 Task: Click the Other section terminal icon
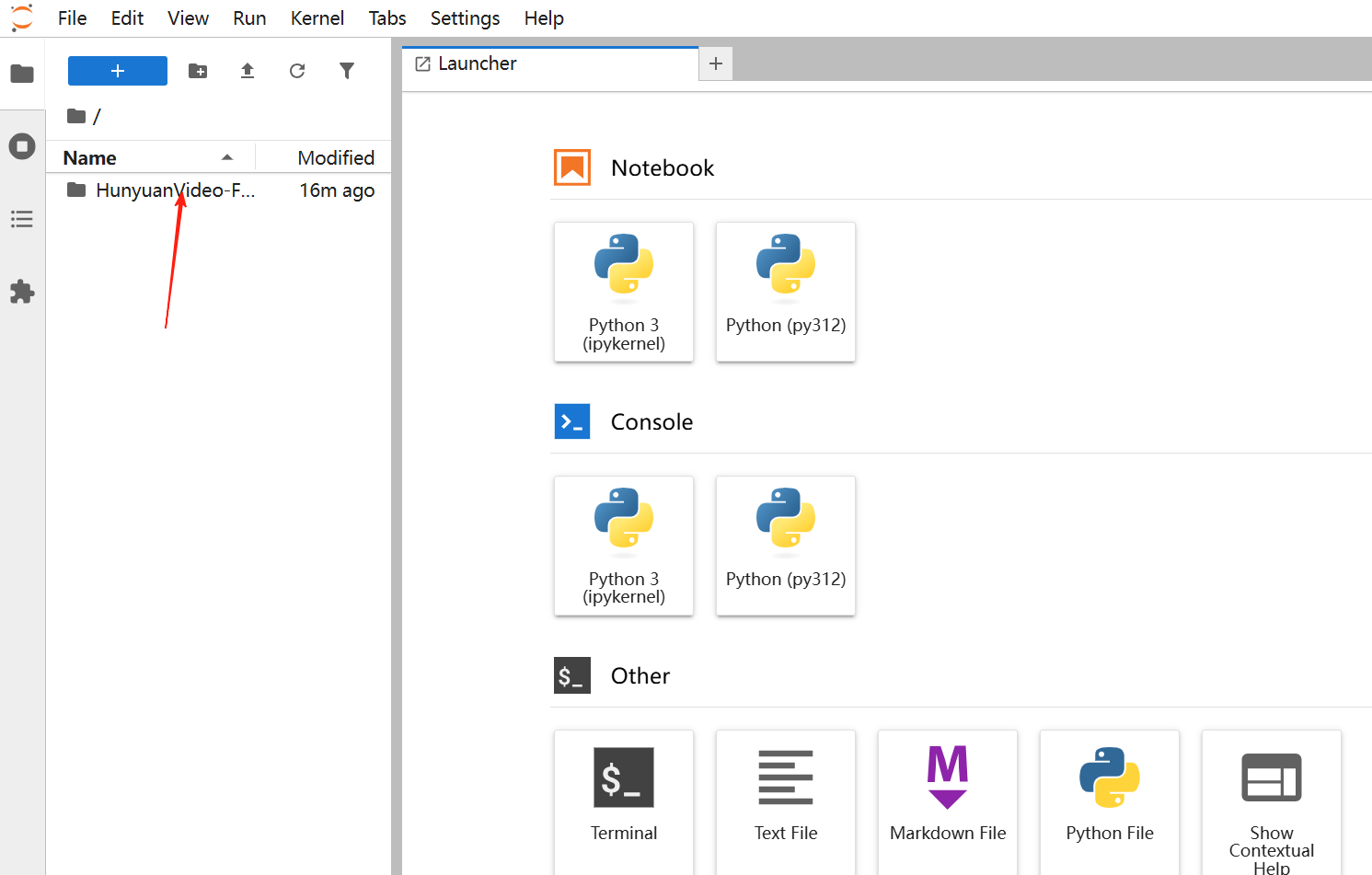pos(572,675)
